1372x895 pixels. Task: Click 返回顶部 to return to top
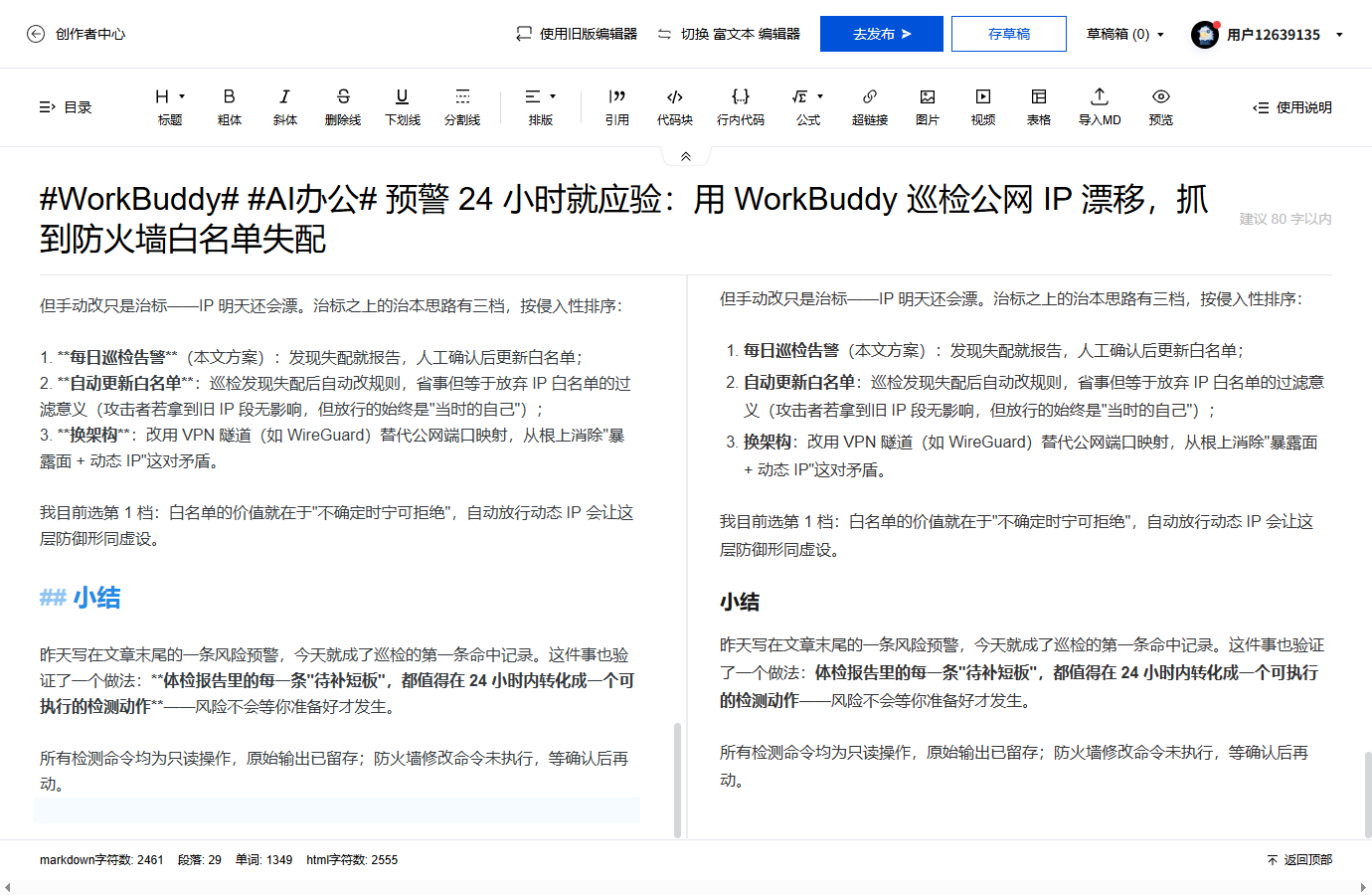click(1299, 860)
